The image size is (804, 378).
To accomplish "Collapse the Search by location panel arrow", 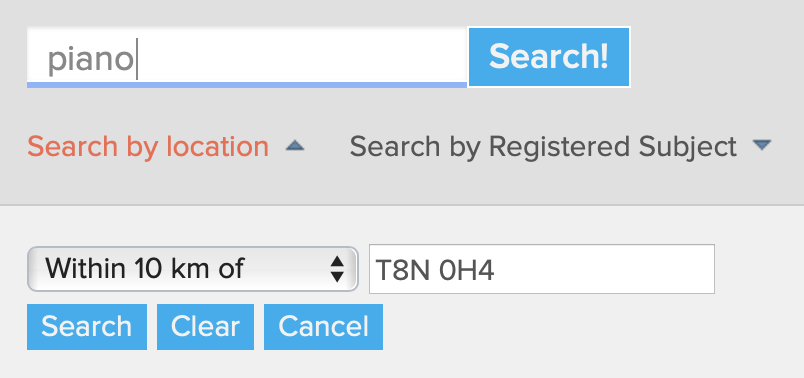I will point(295,147).
